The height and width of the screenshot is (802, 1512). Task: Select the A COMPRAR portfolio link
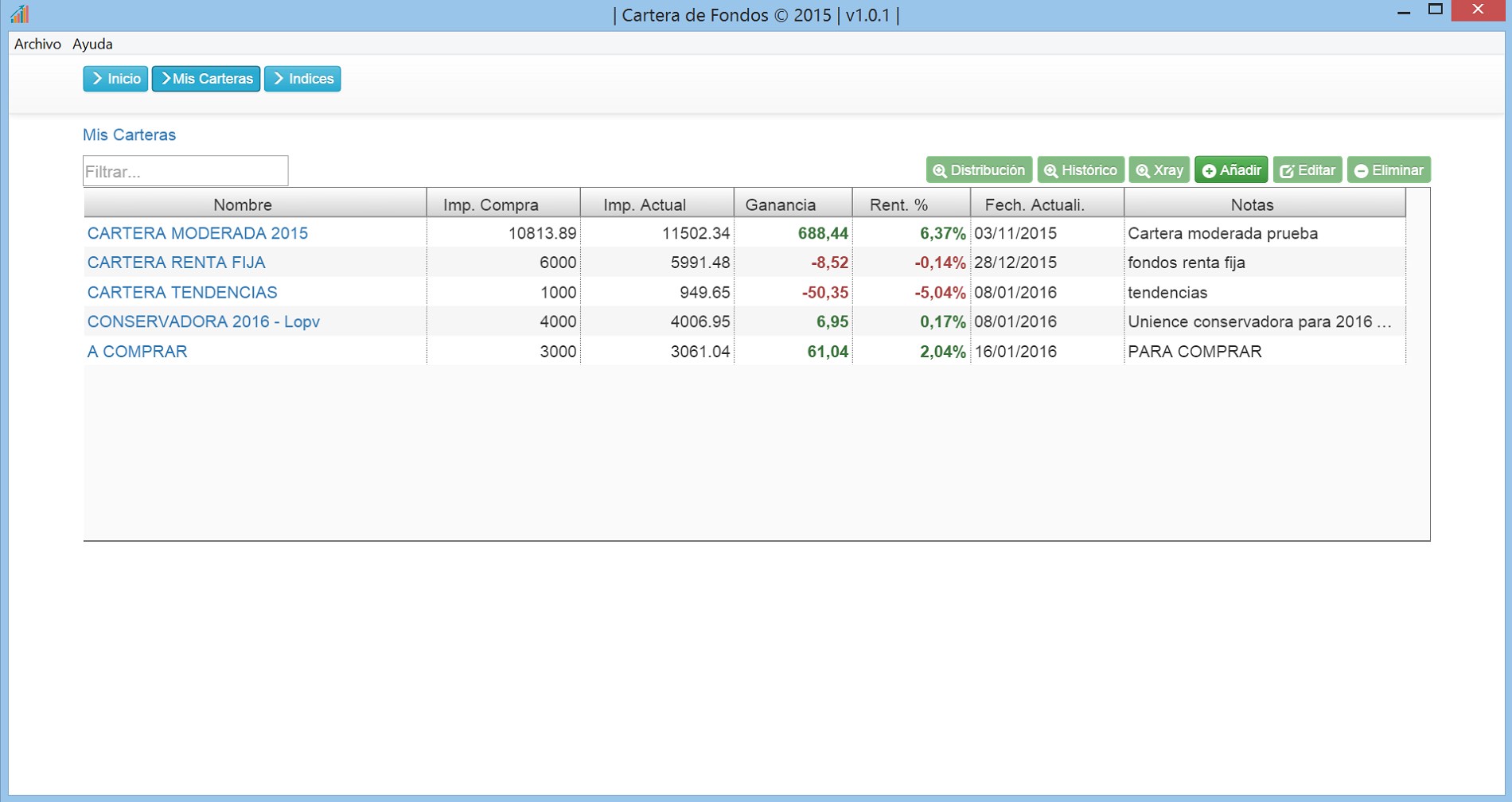click(136, 351)
